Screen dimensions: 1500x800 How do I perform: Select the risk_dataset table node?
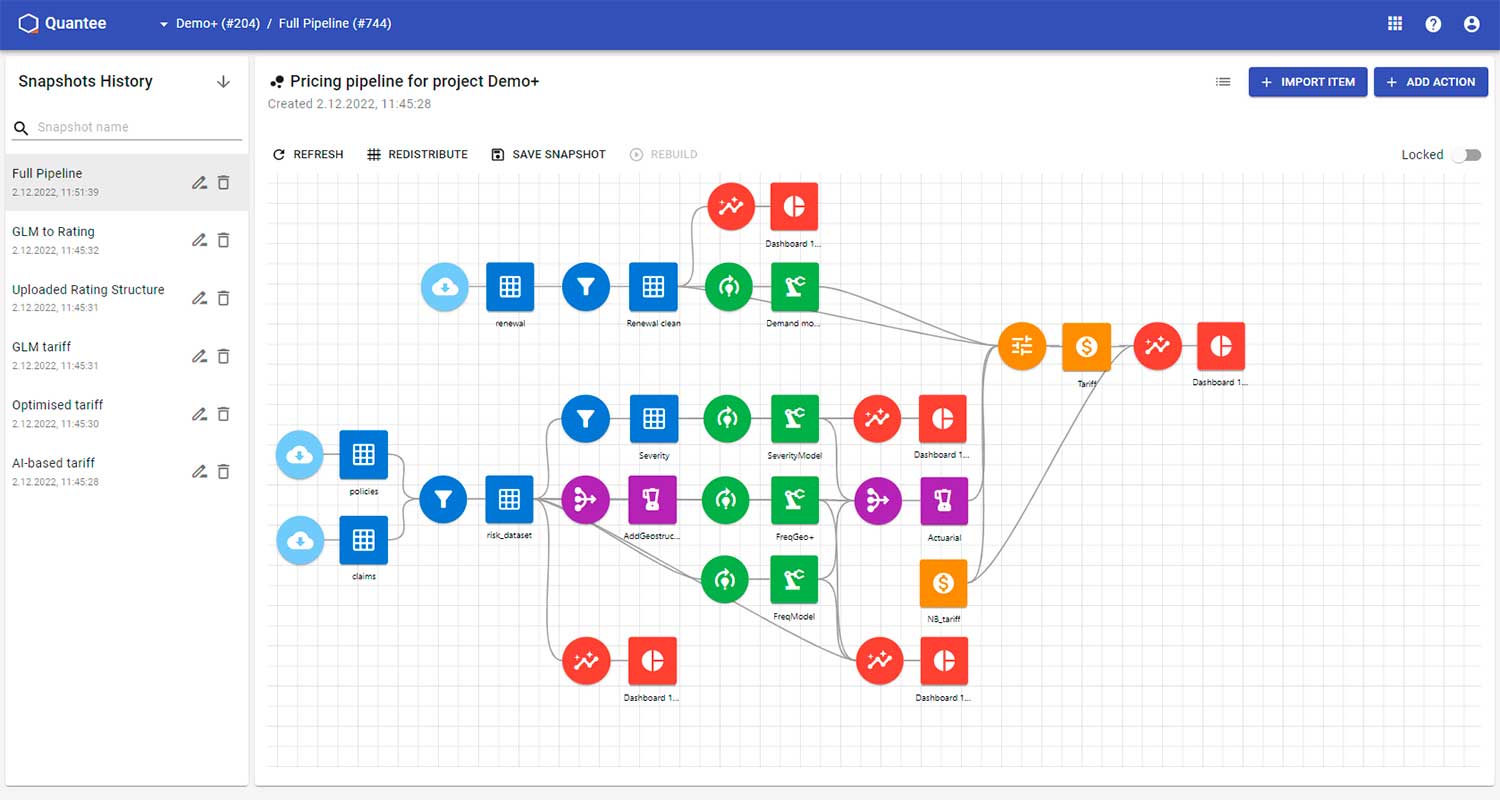[510, 500]
